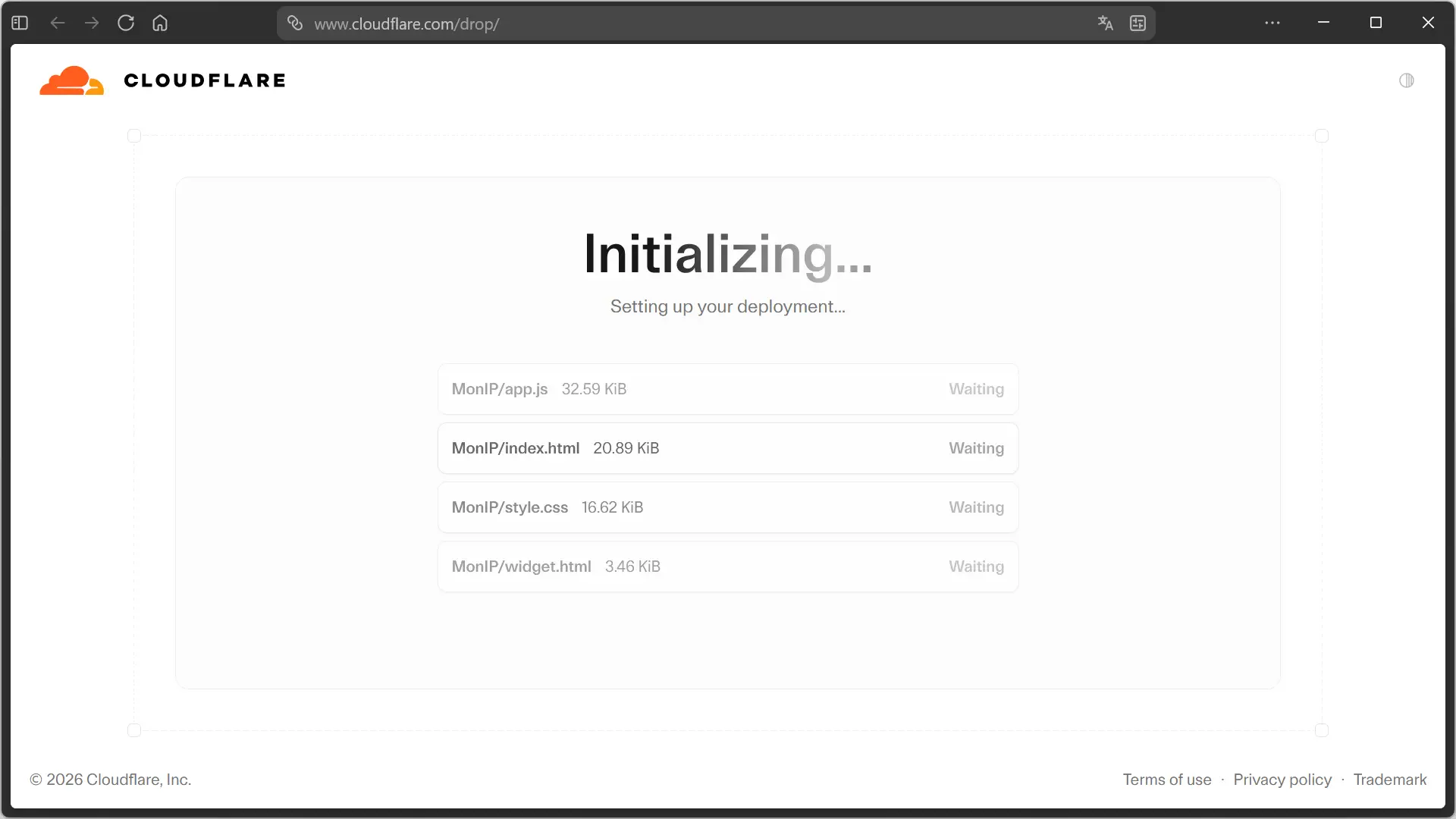Close the browser window
1456x819 pixels.
coord(1428,23)
